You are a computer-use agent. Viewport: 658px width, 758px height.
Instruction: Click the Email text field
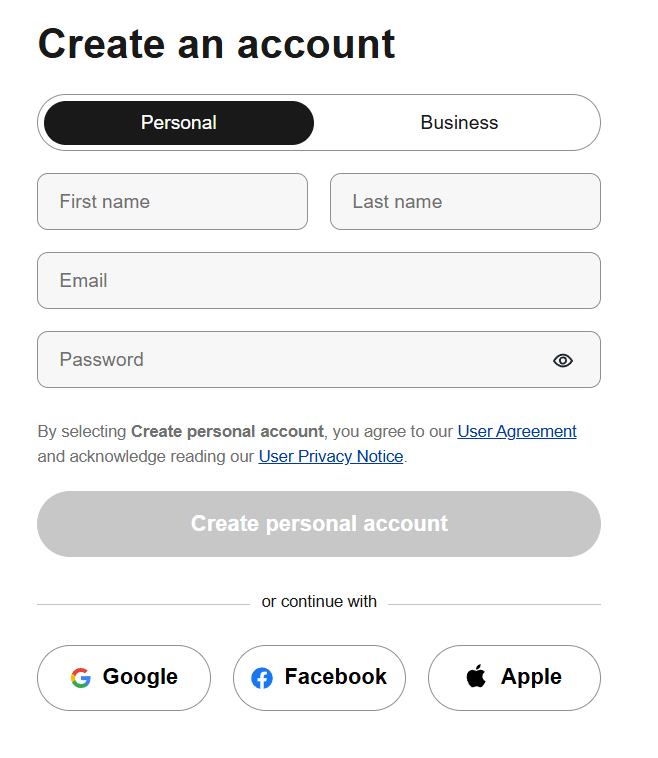coord(319,281)
